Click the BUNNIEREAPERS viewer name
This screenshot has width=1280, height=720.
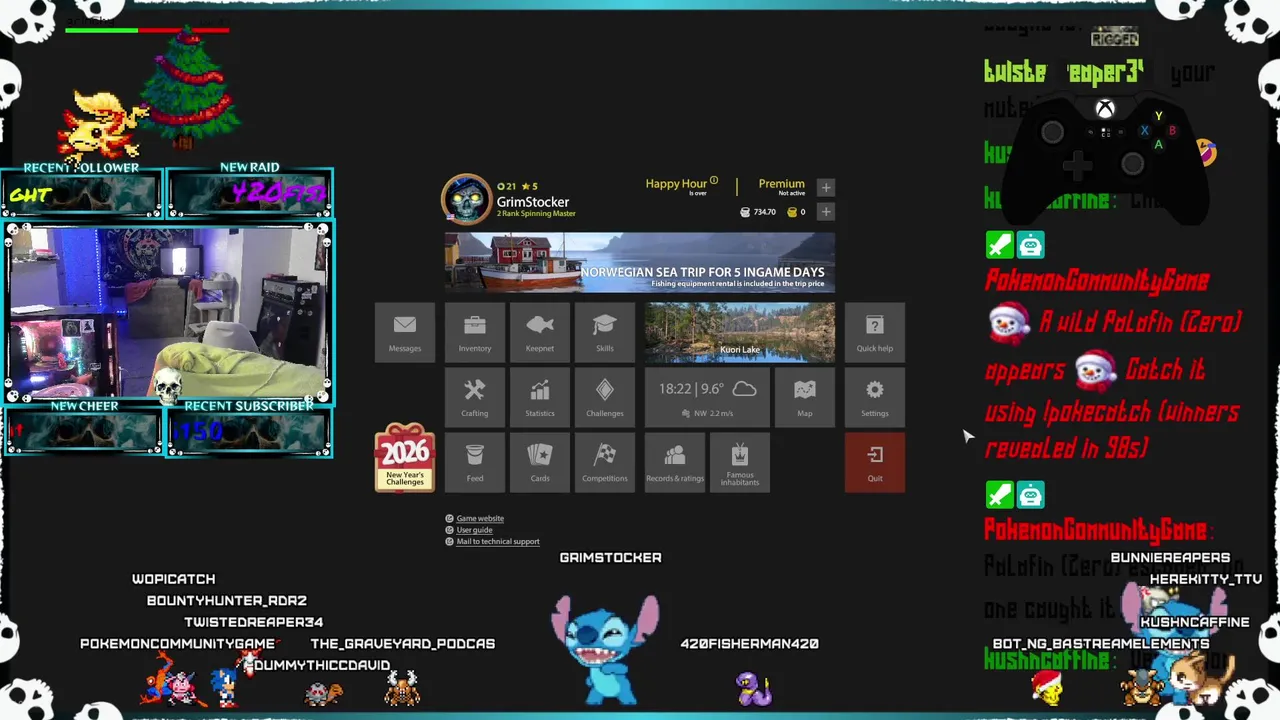(1170, 558)
